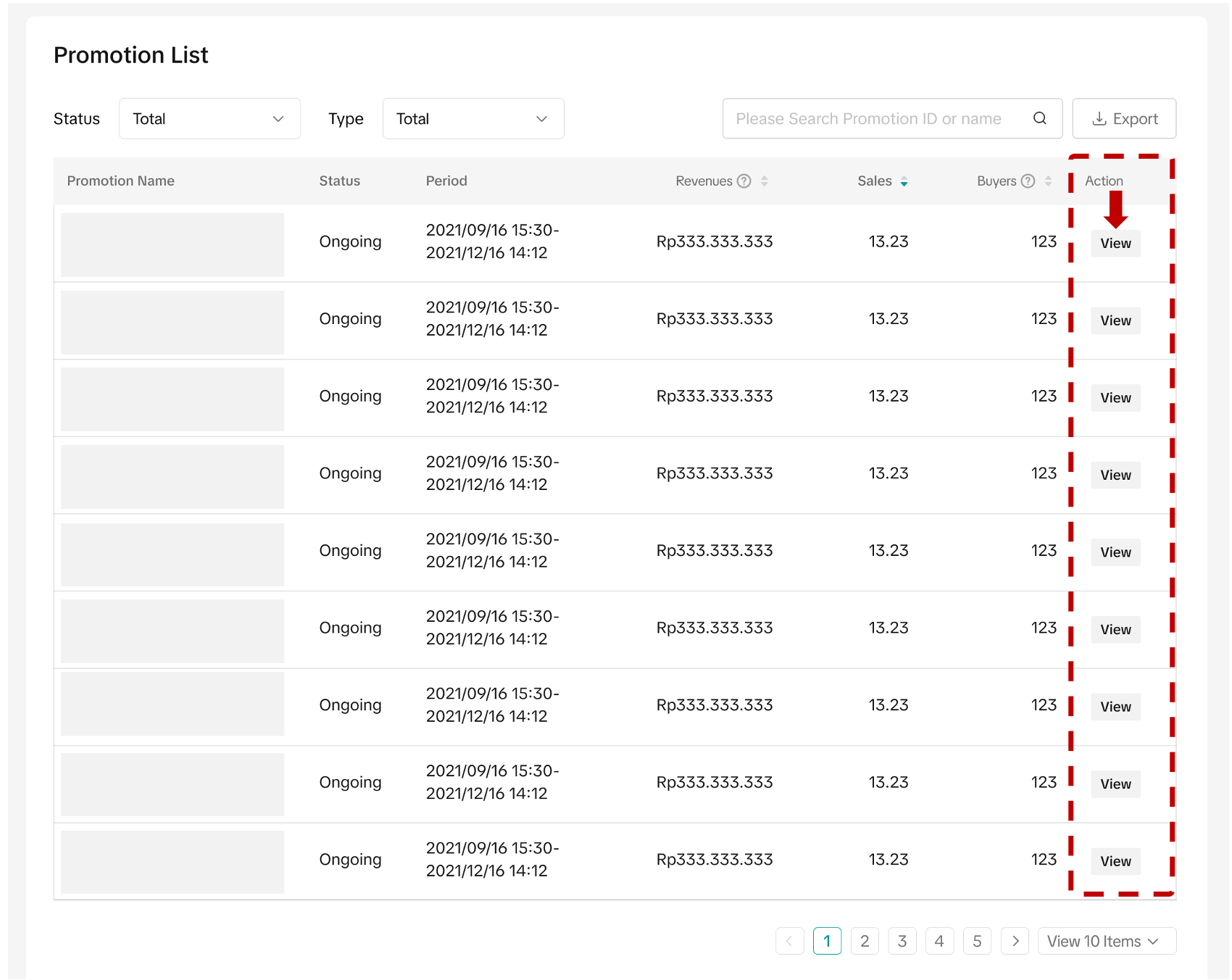Sort table by Buyers arrows
The width and height of the screenshot is (1232, 980).
(1048, 181)
